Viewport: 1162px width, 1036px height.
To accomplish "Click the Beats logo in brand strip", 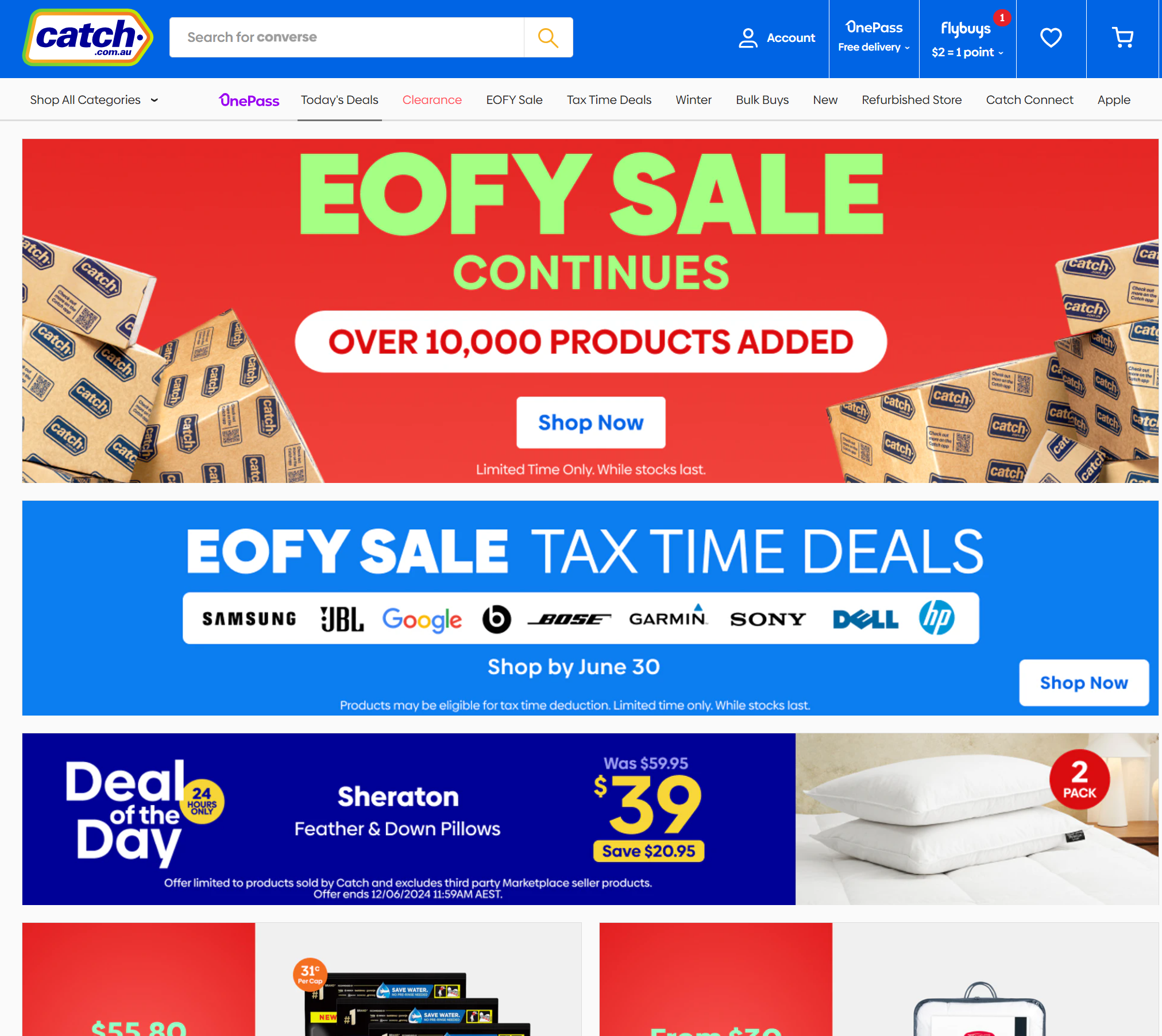I will 496,618.
